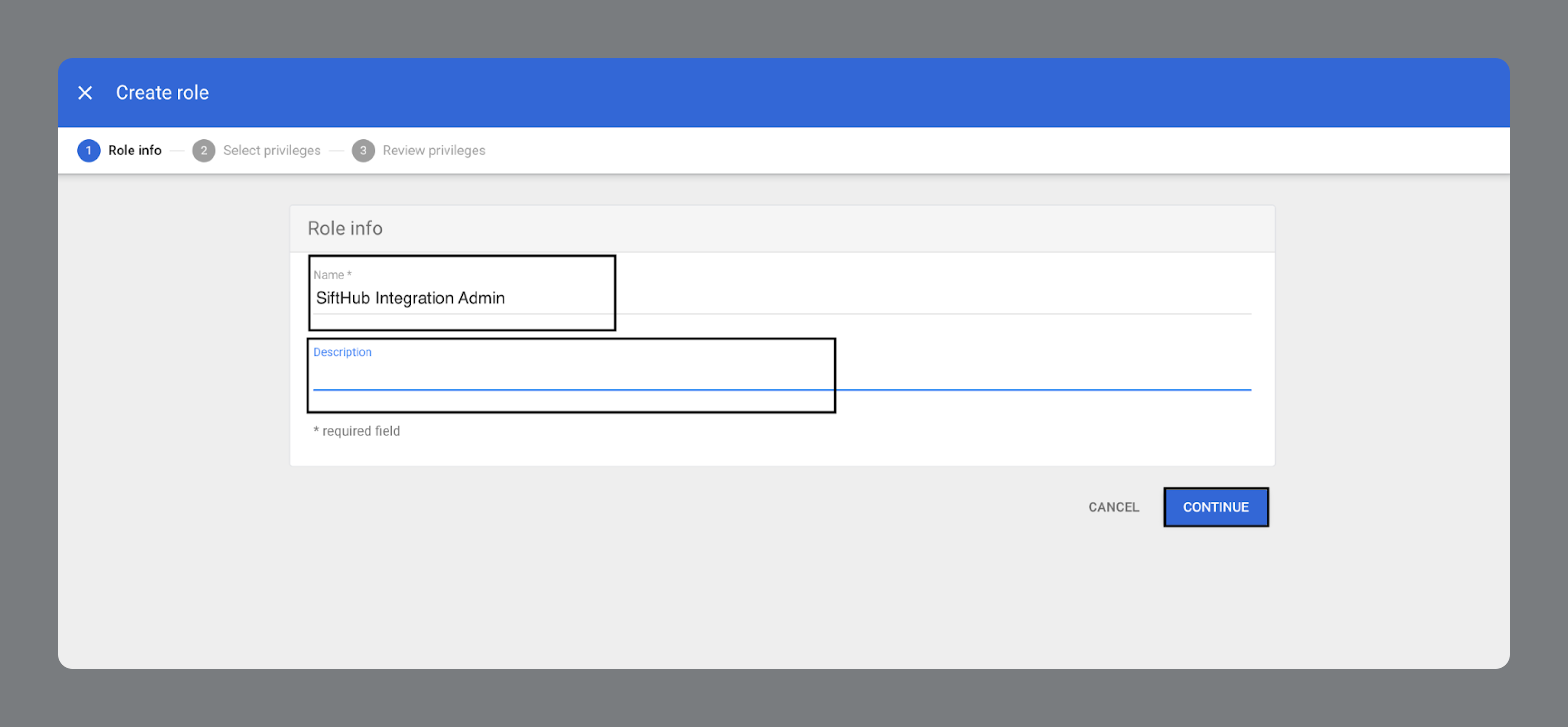Click the connector line after Role info step

click(x=176, y=150)
